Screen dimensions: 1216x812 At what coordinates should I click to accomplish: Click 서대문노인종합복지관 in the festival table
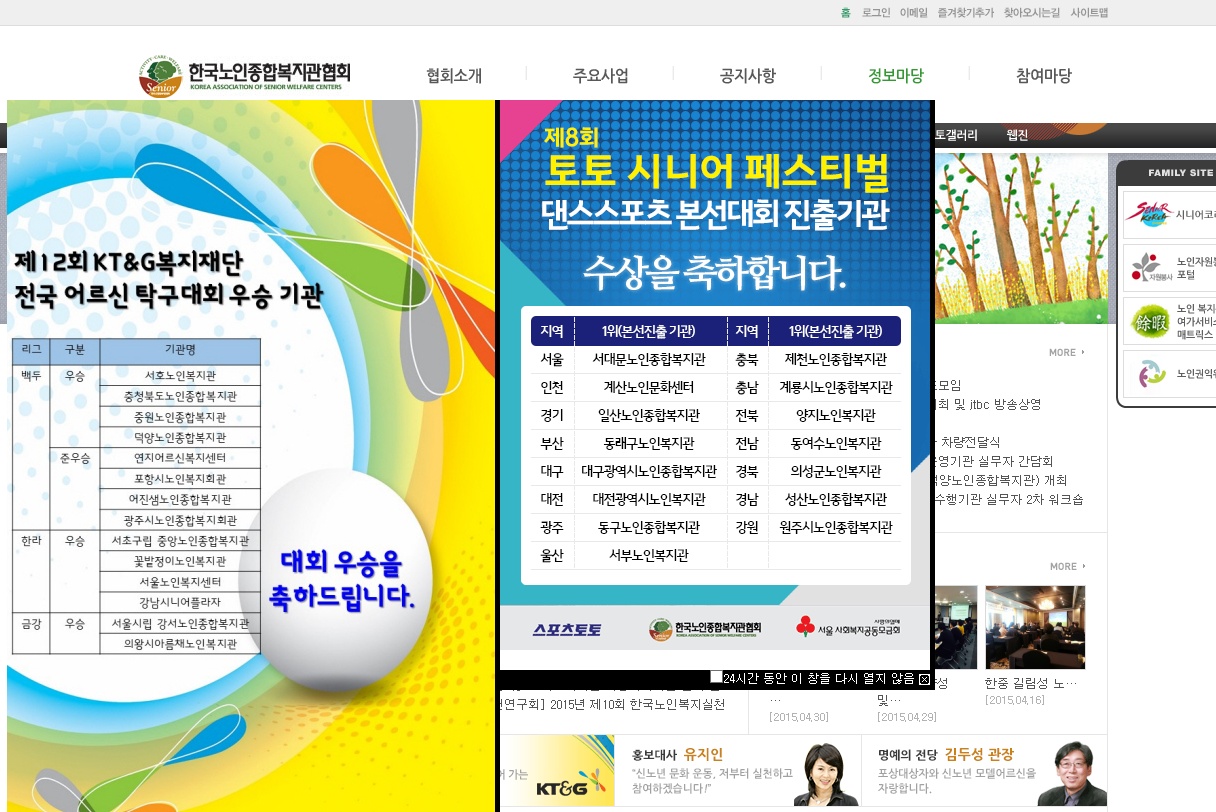(648, 359)
